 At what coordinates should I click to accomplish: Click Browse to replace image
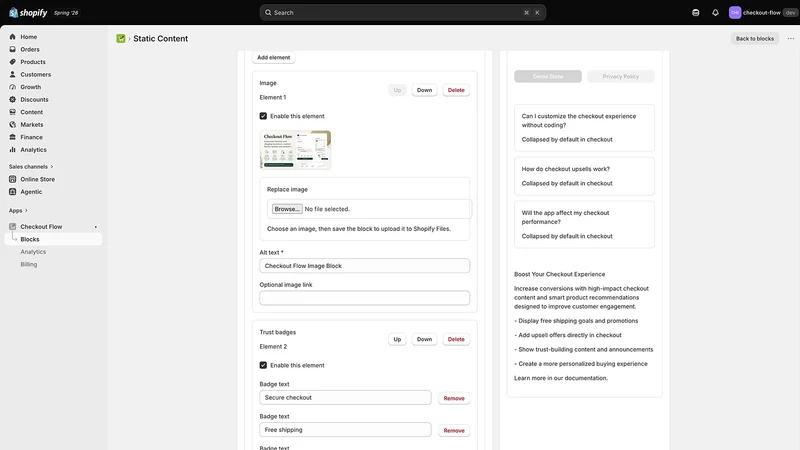pyautogui.click(x=287, y=209)
